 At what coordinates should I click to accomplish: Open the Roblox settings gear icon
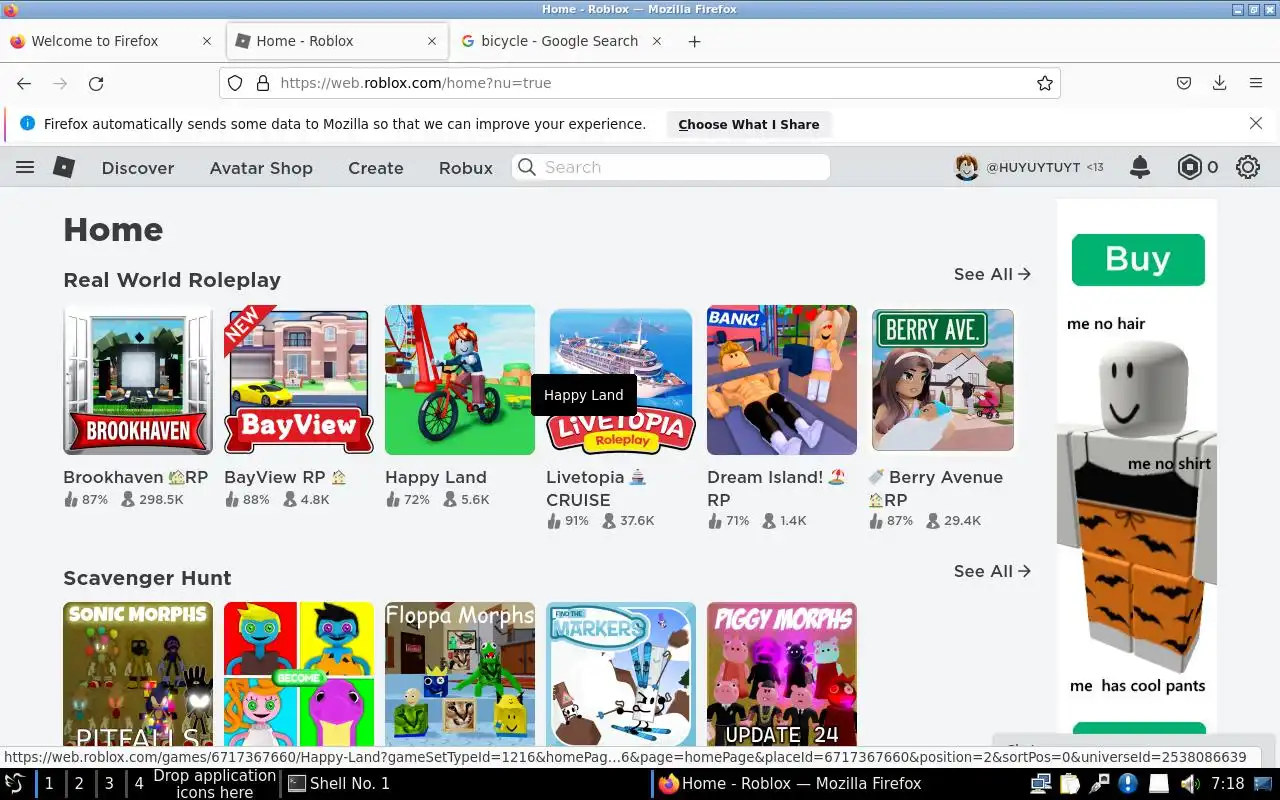pos(1248,167)
